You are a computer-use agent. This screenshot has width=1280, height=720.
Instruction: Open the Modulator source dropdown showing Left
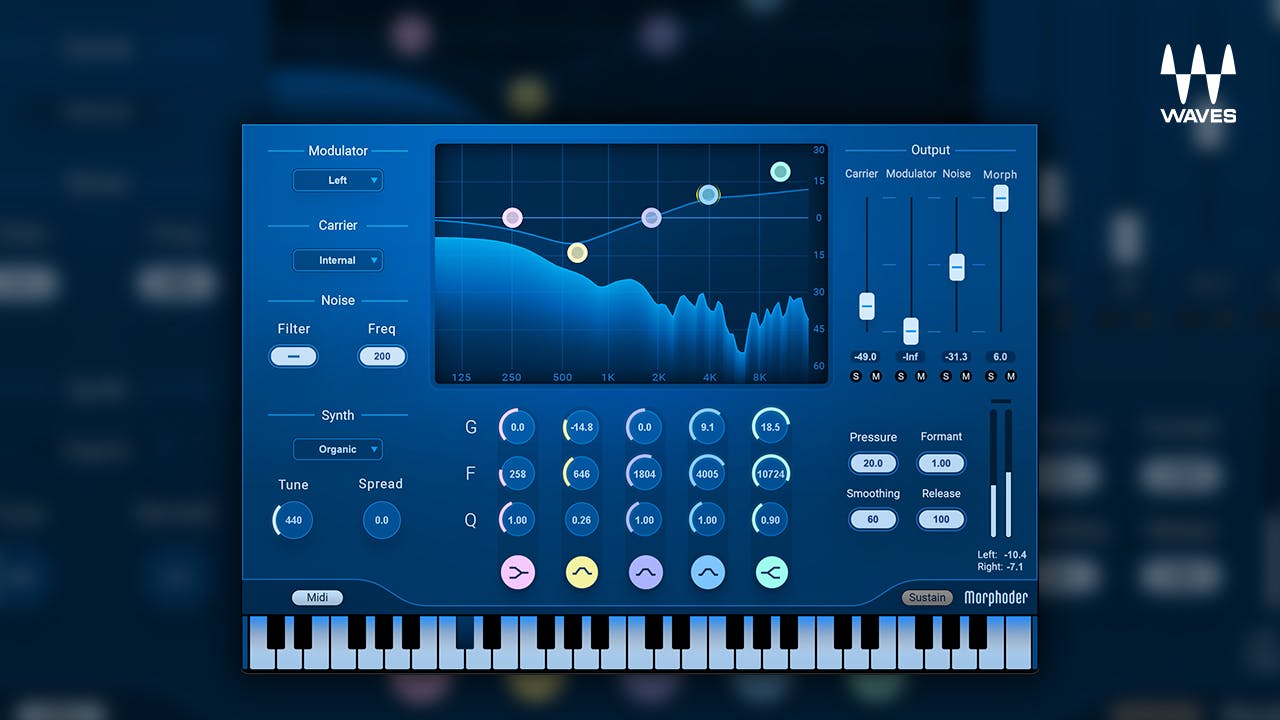338,180
